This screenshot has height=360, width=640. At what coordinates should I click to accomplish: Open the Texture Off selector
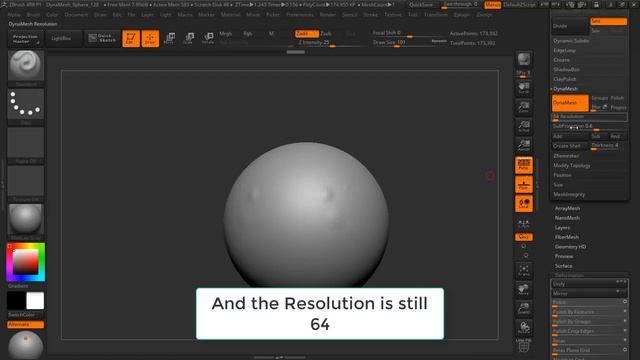(26, 181)
